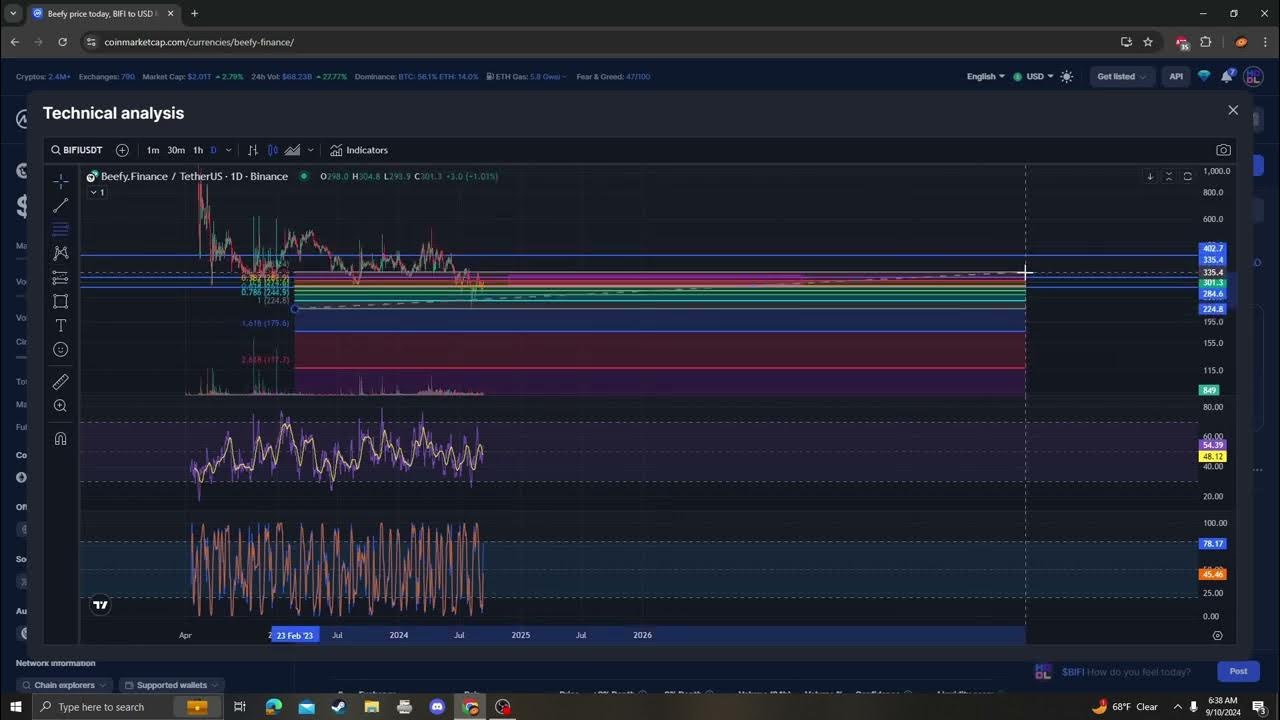
Task: Select the zoom in tool
Action: click(x=60, y=406)
